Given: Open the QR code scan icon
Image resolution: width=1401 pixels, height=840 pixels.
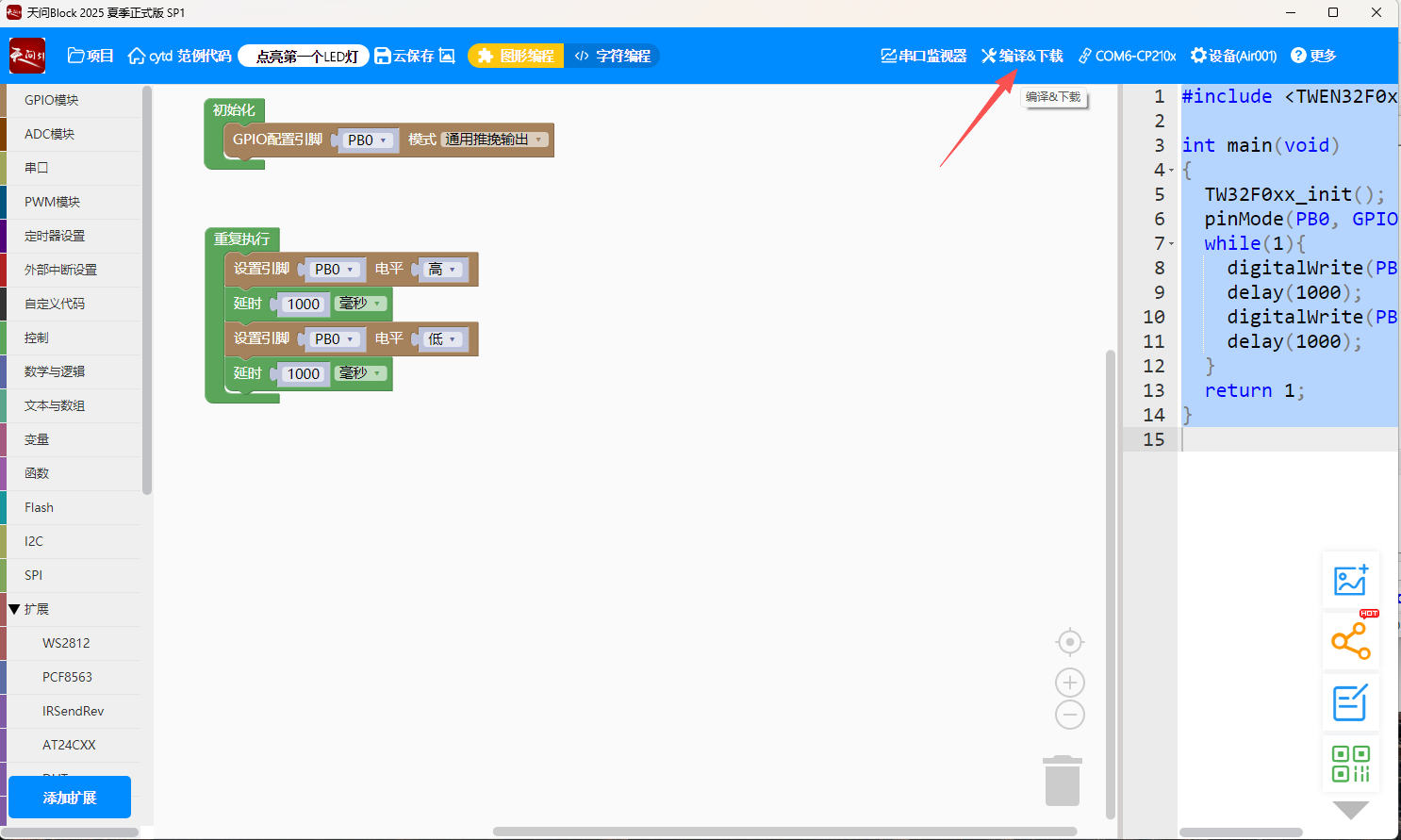Looking at the screenshot, I should click(x=1350, y=764).
